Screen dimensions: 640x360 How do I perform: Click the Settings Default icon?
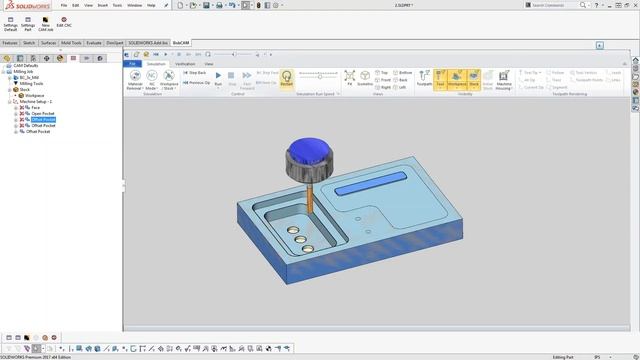point(11,24)
